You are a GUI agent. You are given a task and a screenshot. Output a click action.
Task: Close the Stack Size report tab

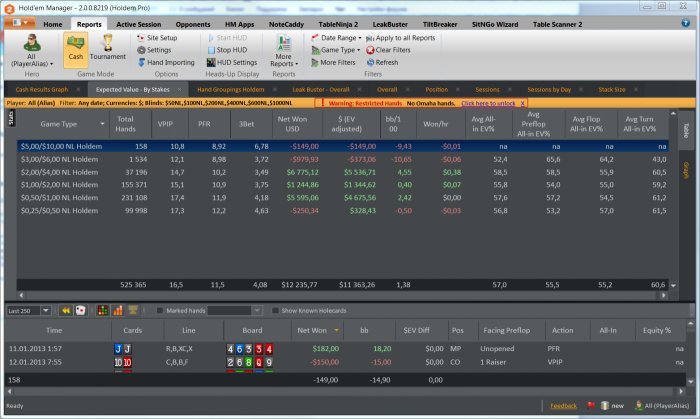tap(636, 90)
